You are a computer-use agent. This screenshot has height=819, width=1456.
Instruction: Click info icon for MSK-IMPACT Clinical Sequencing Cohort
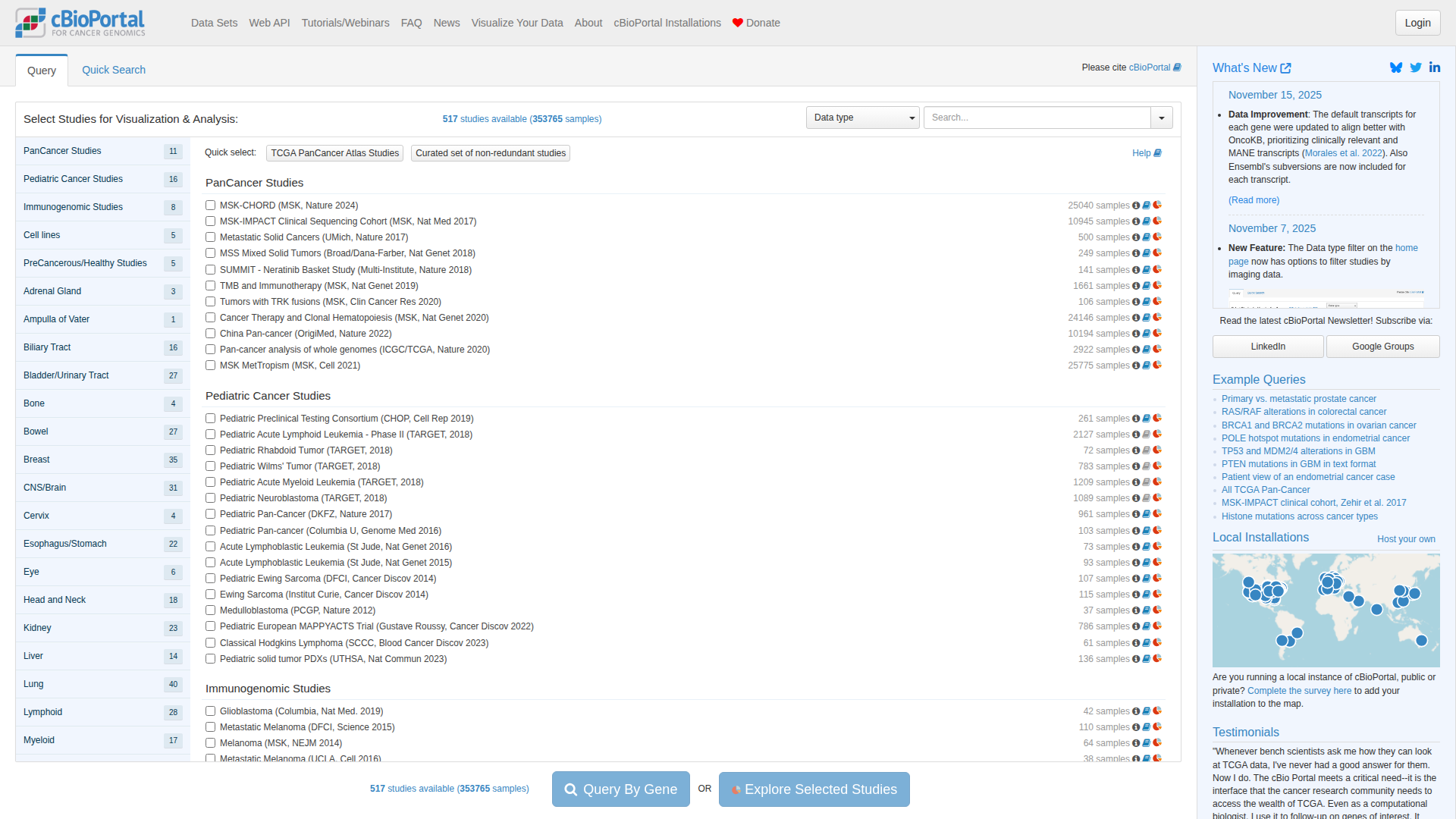pos(1136,221)
